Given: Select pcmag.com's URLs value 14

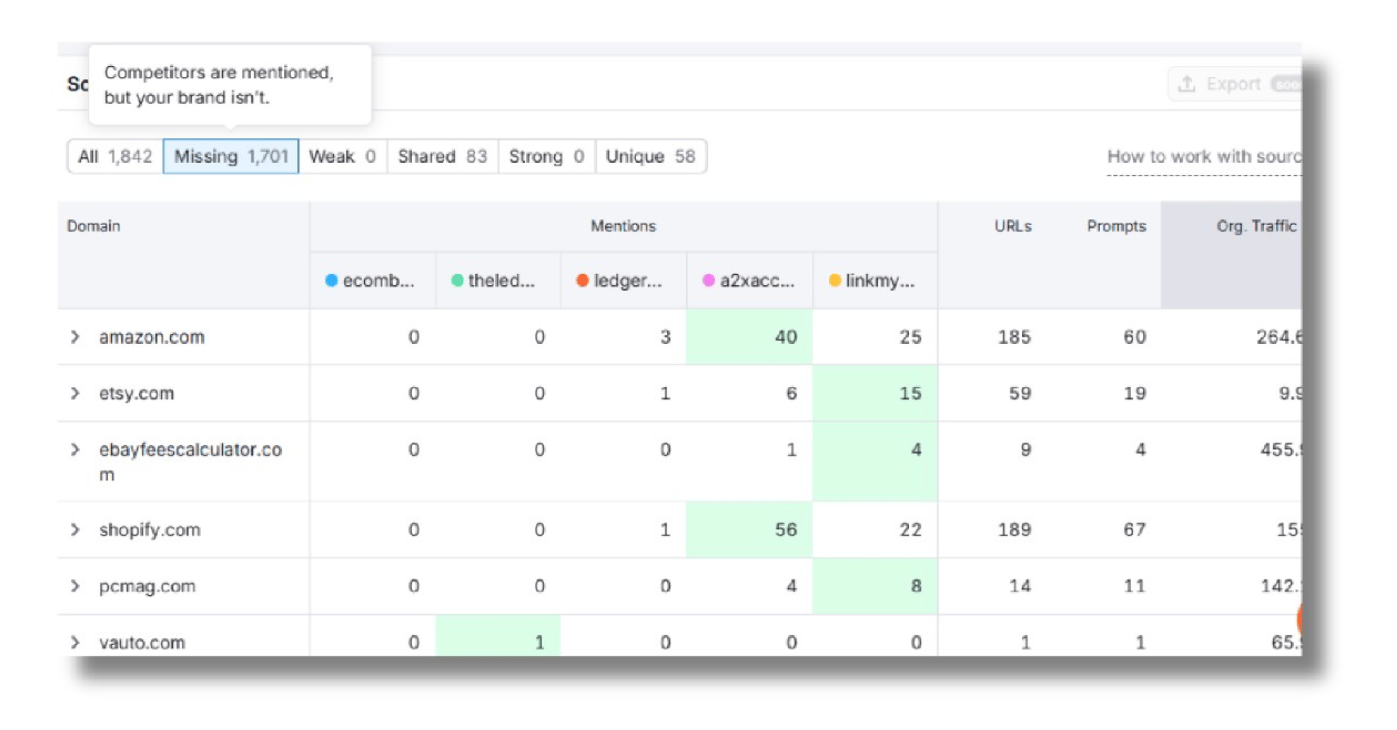Looking at the screenshot, I should 1020,586.
